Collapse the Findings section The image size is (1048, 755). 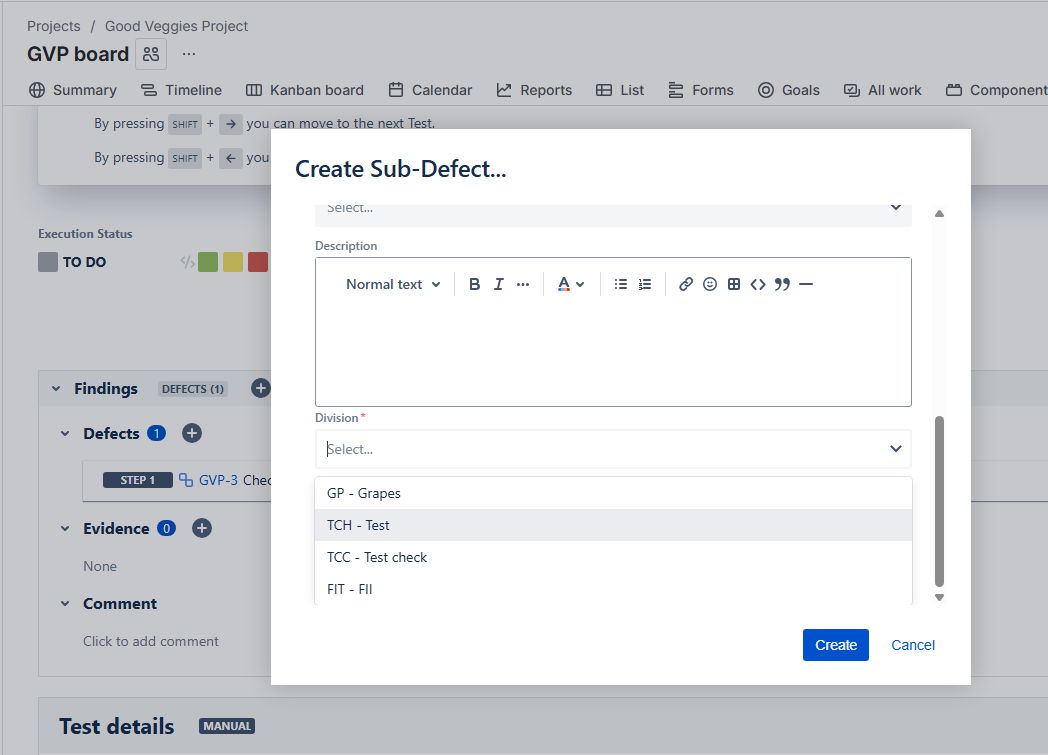click(56, 388)
